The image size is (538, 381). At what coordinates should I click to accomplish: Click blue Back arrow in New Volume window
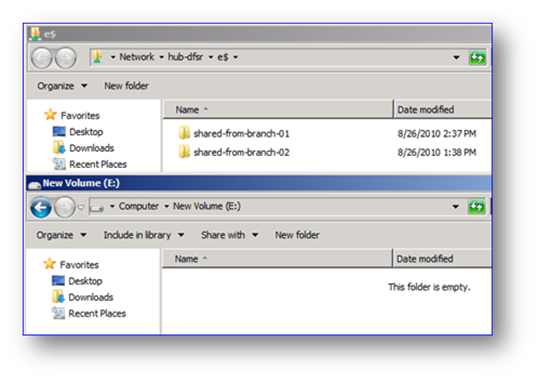41,207
